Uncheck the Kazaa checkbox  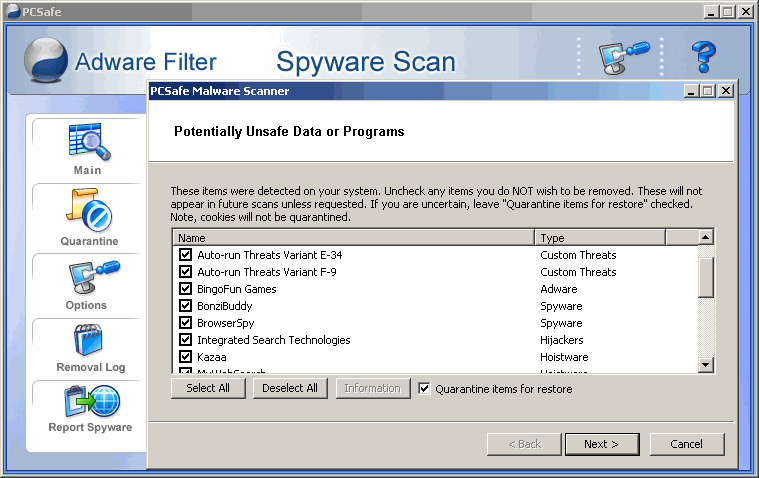(x=185, y=356)
